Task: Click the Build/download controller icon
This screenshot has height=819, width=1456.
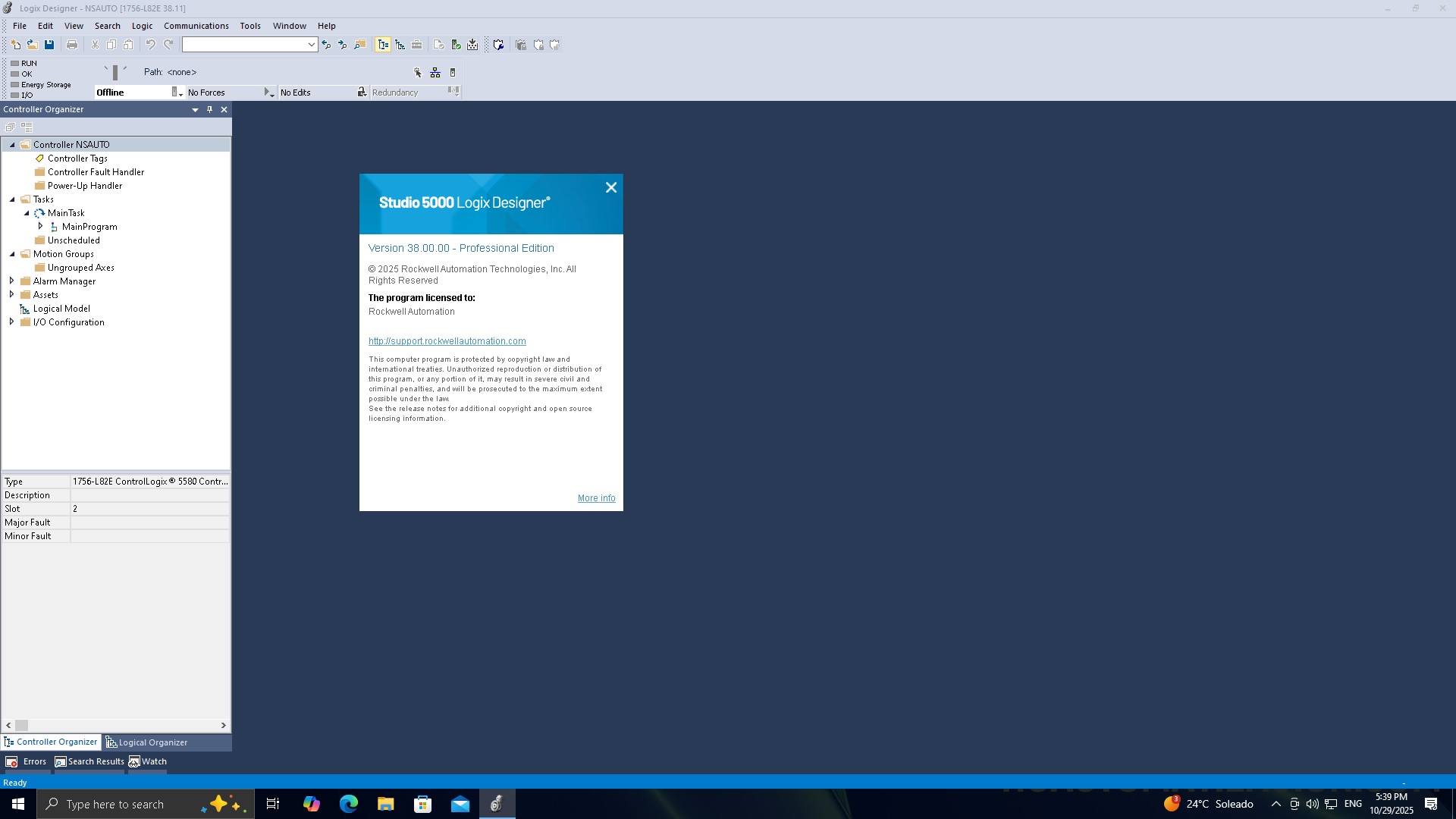Action: [x=472, y=45]
